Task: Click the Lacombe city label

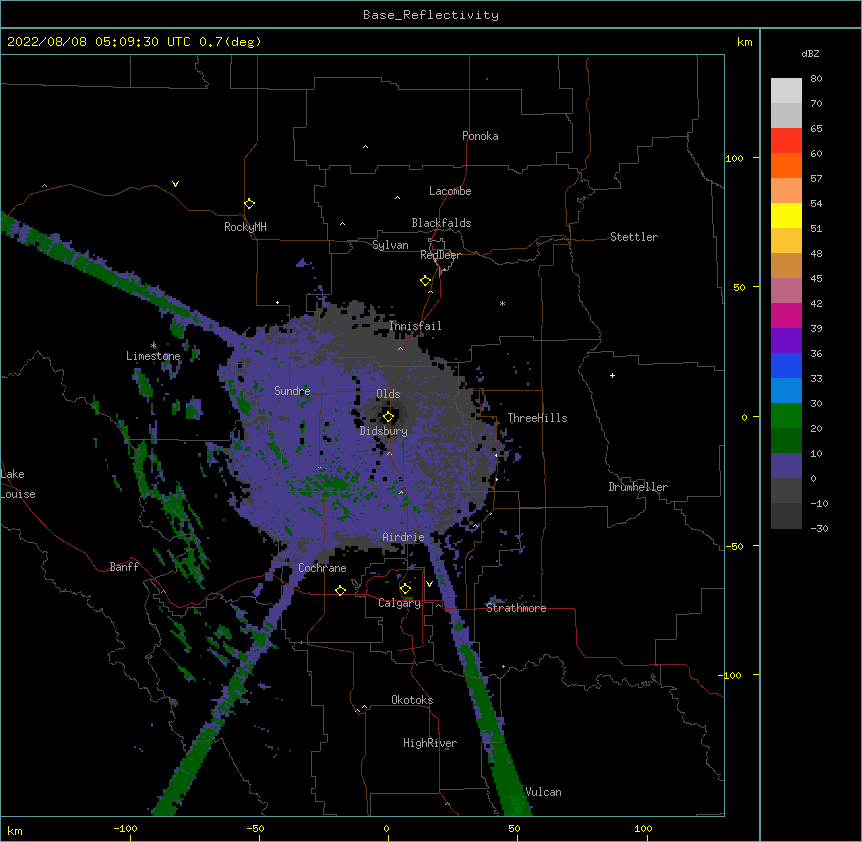Action: (450, 191)
